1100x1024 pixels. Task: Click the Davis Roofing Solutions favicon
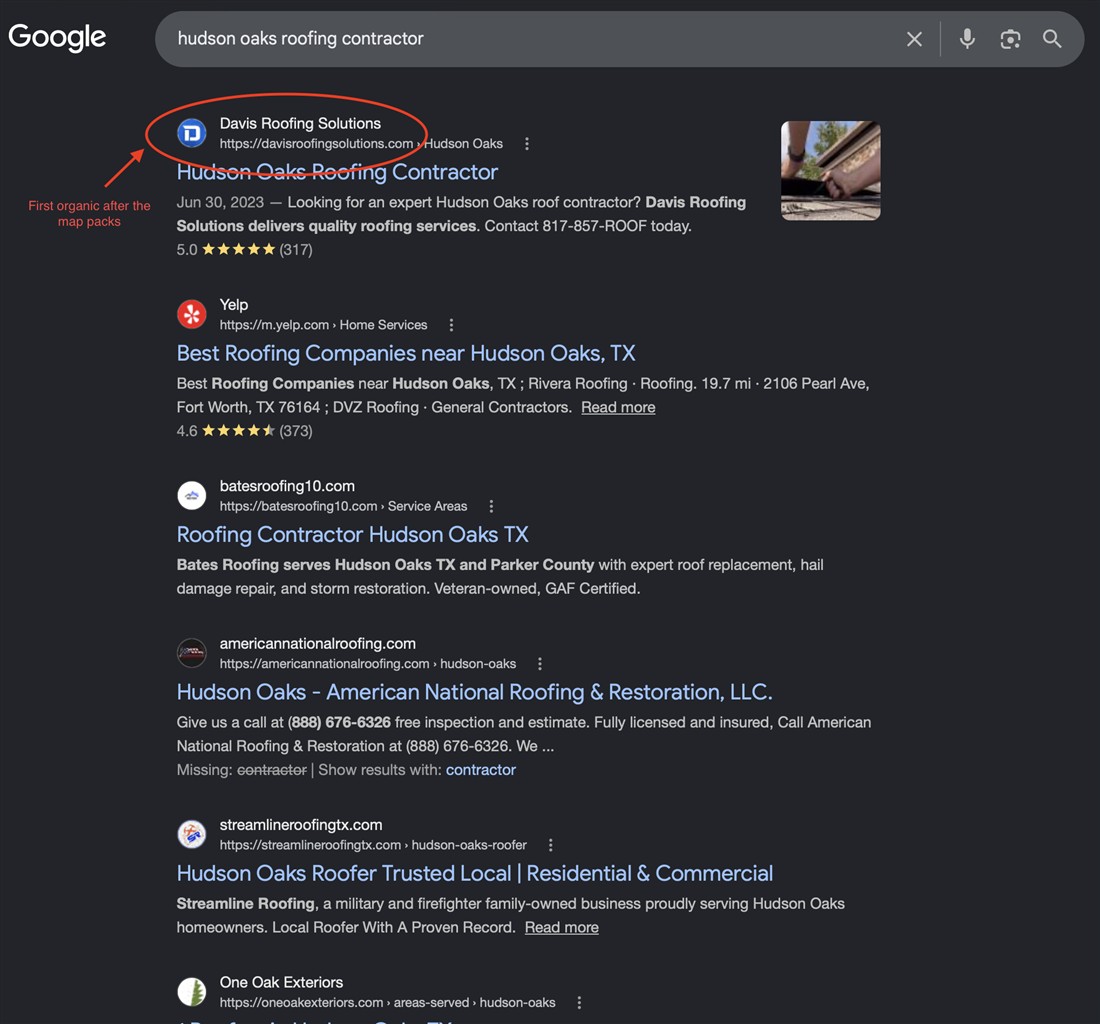tap(192, 133)
